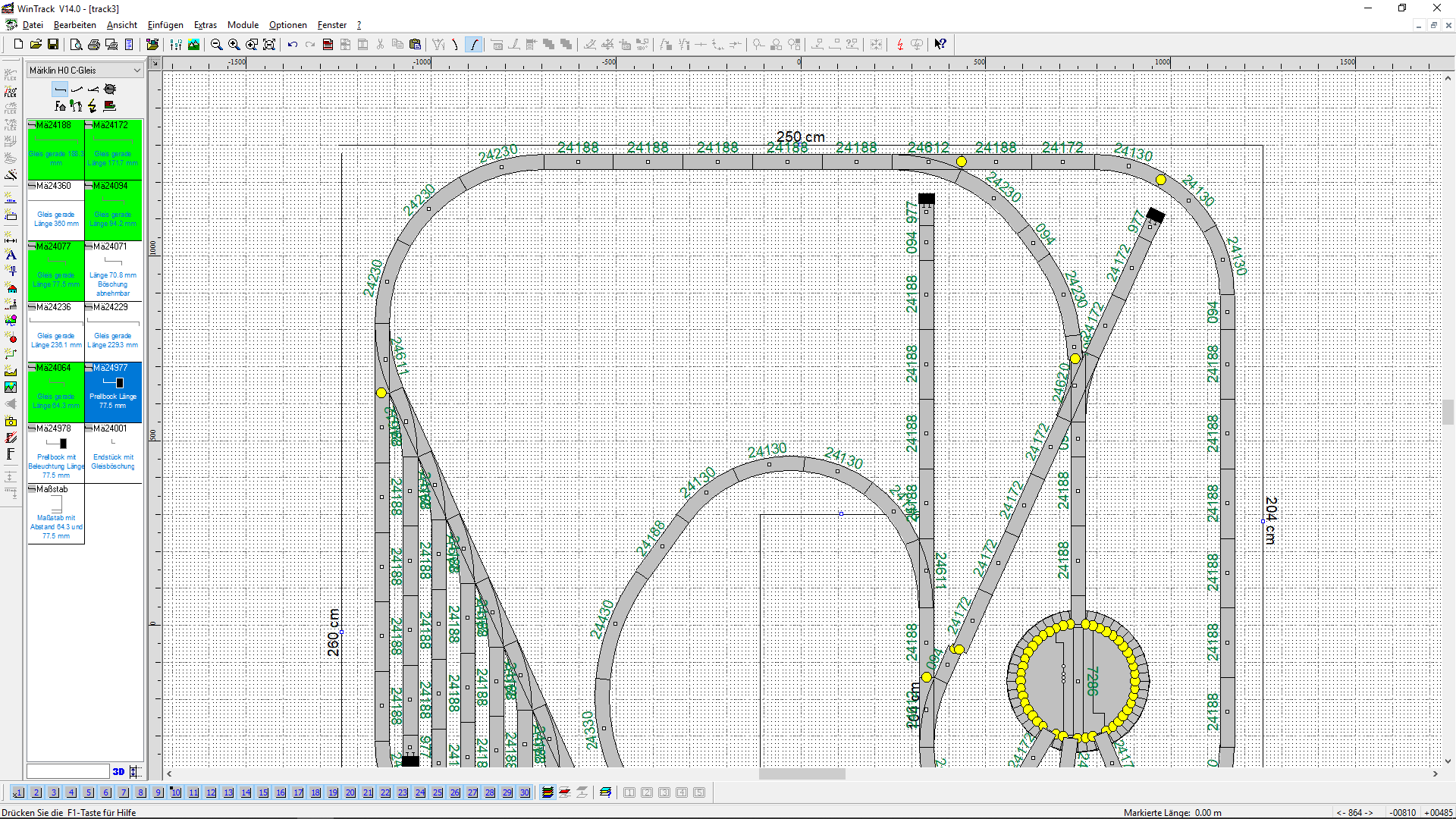Zoom in on the track plan

tap(234, 45)
